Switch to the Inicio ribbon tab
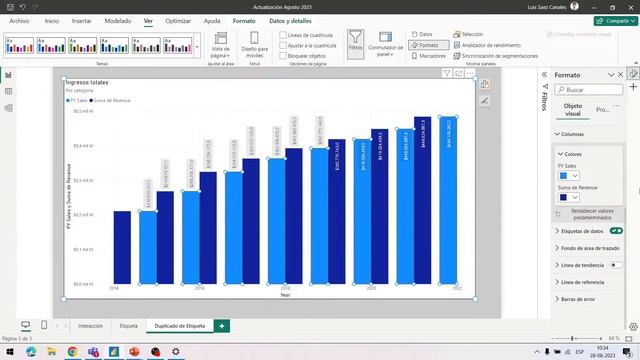Viewport: 640px width, 360px height. tap(52, 21)
